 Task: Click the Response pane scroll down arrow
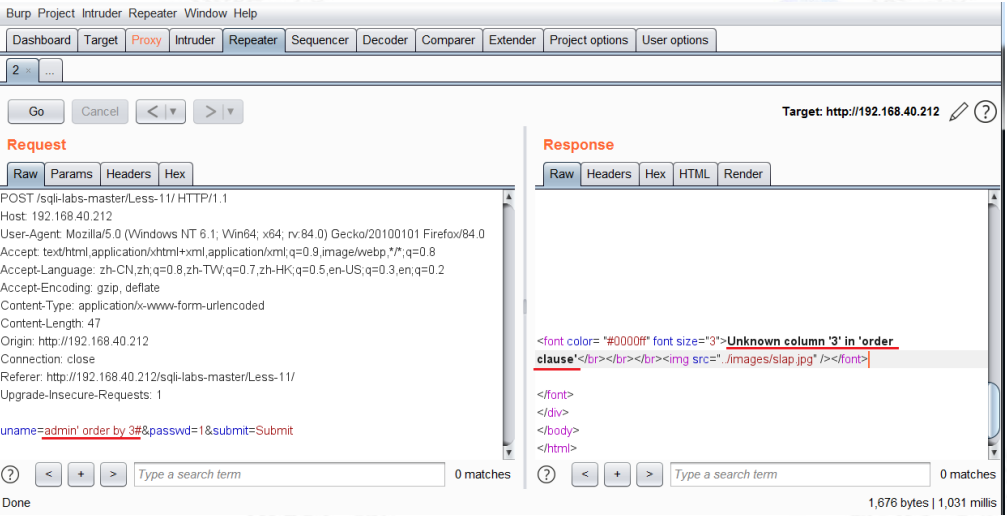coord(995,452)
